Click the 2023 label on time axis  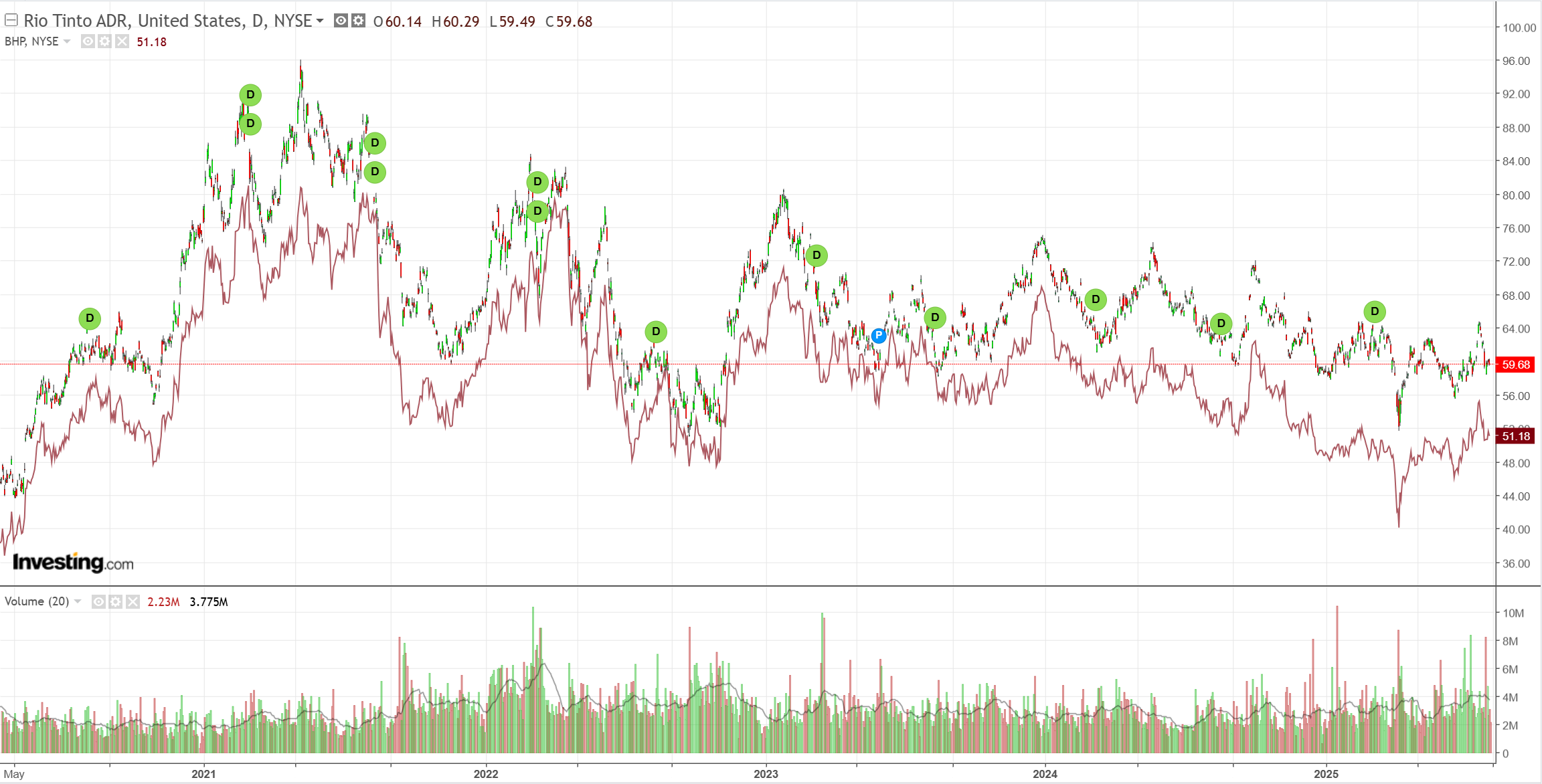766,774
